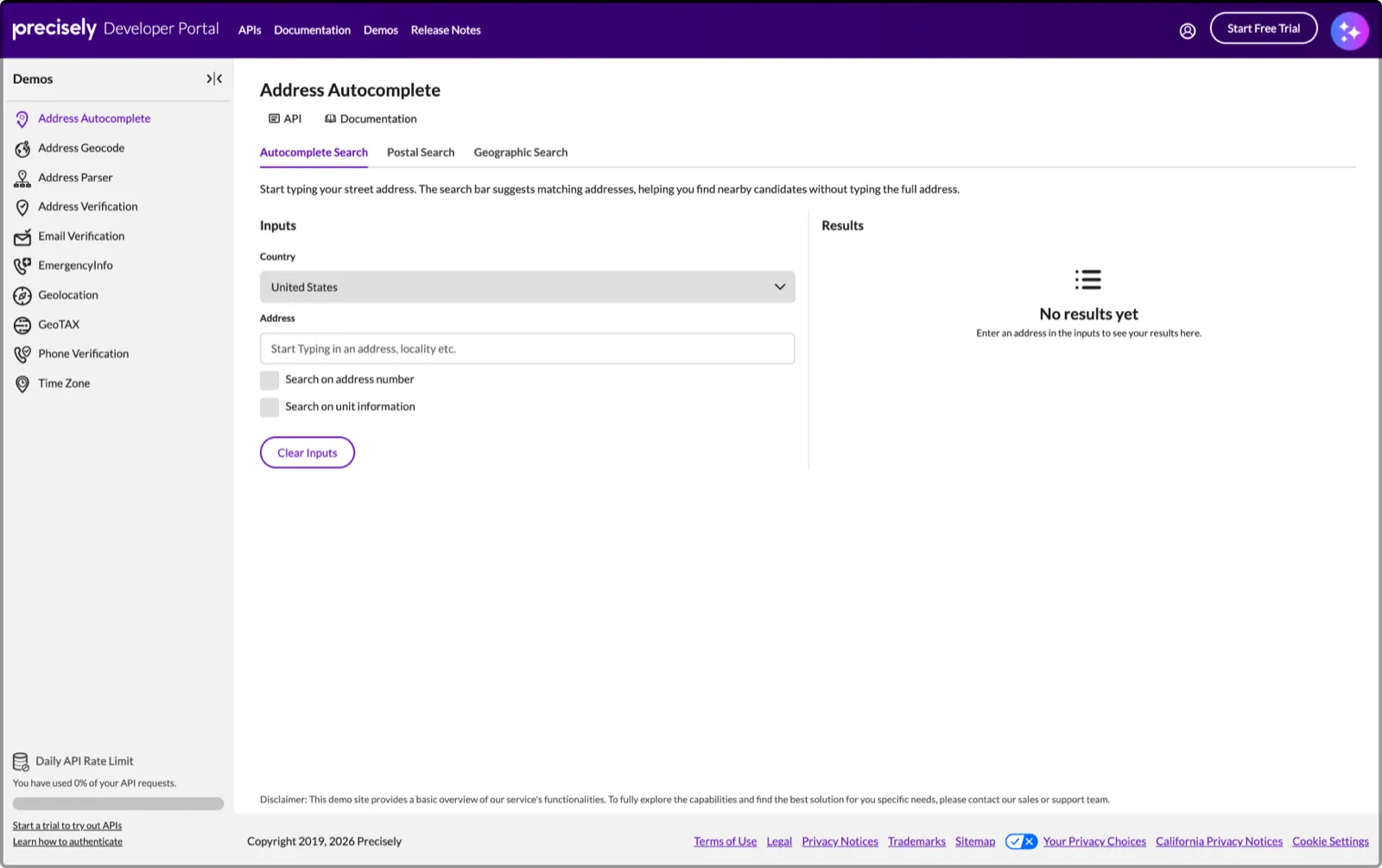Screen dimensions: 1382x868
Task: Open Terms of Use footer link
Action: (726, 841)
